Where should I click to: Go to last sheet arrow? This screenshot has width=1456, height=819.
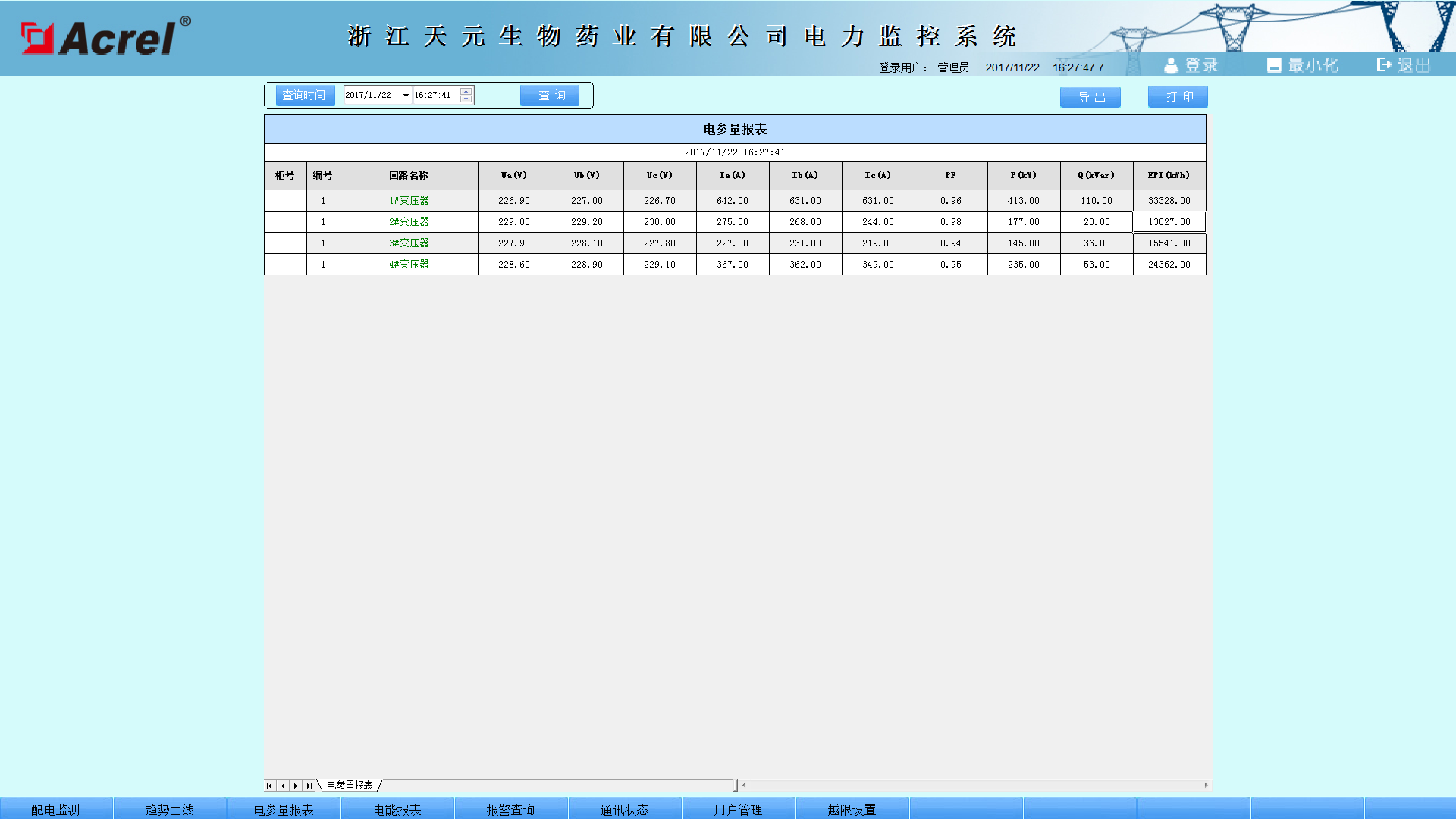[x=309, y=786]
